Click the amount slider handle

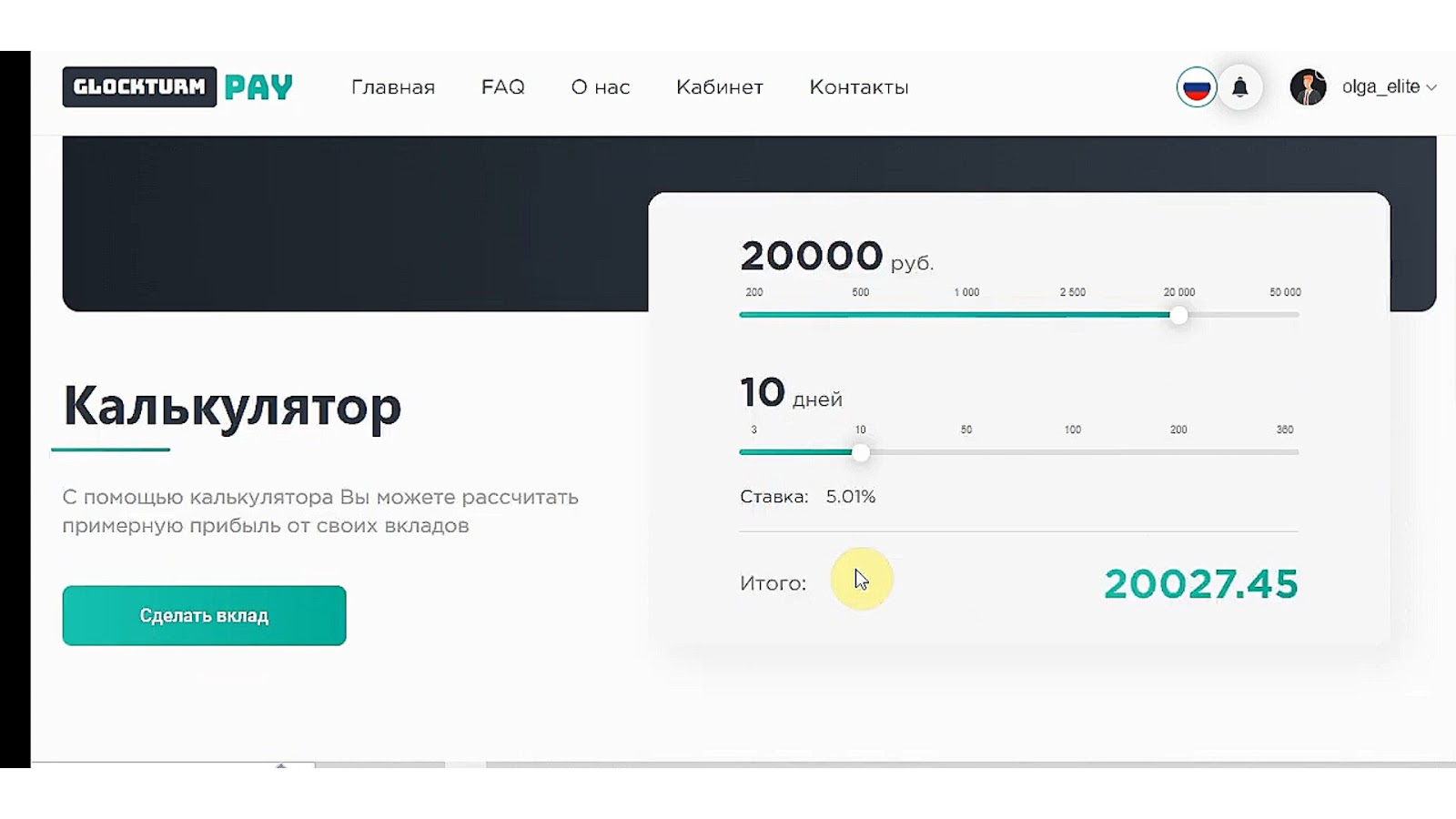pyautogui.click(x=1178, y=315)
